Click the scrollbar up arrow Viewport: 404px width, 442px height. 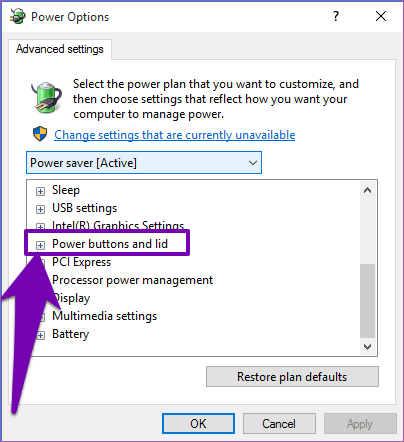[368, 190]
